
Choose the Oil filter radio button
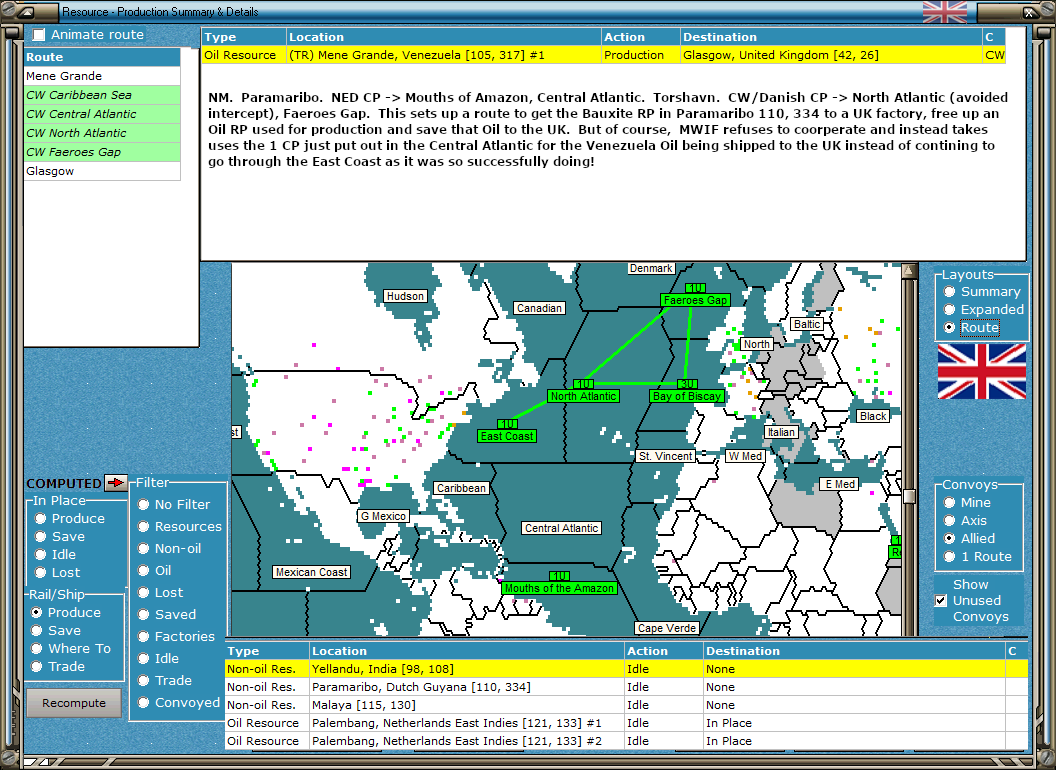[143, 571]
